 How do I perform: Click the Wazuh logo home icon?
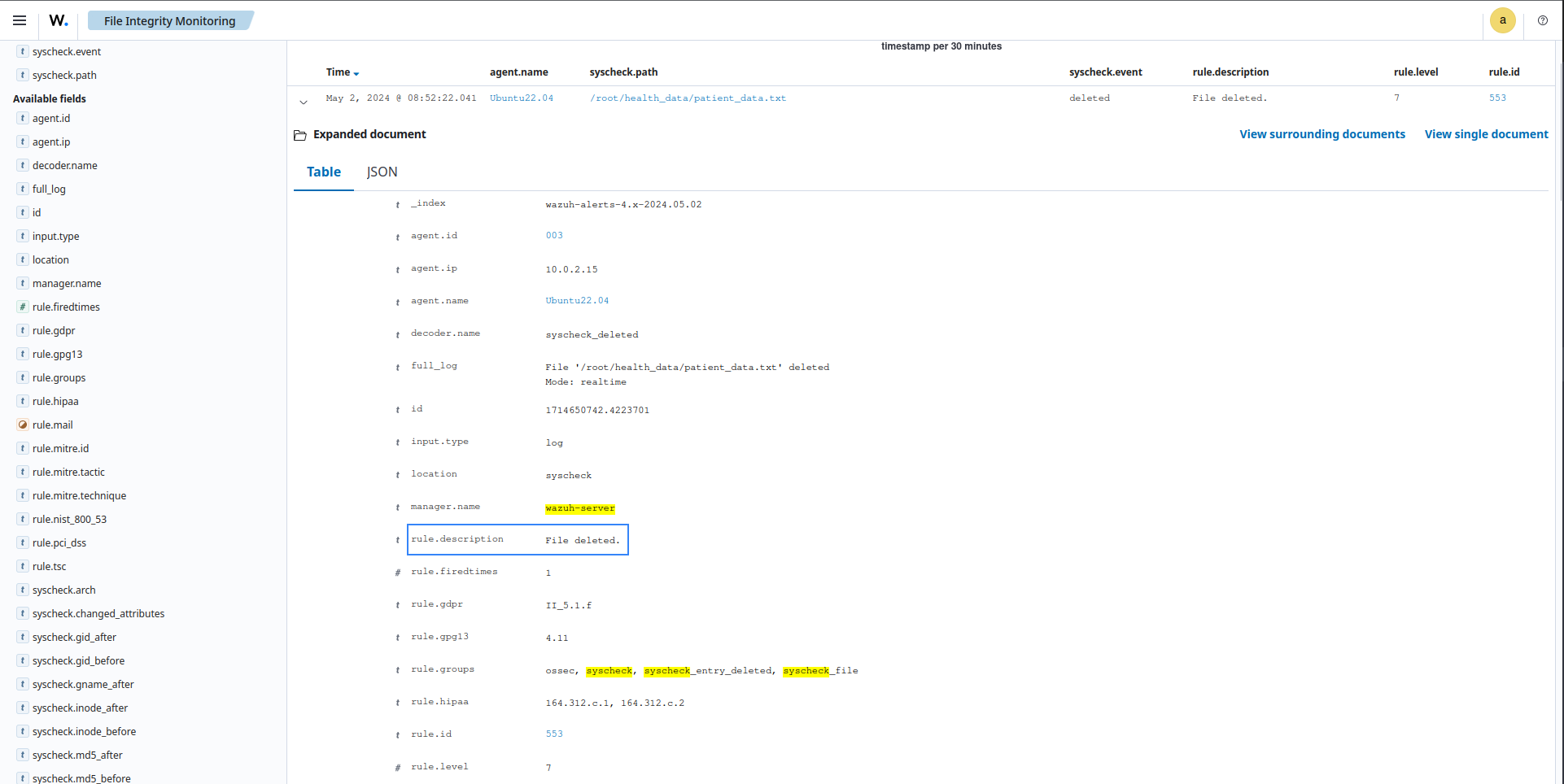coord(59,20)
